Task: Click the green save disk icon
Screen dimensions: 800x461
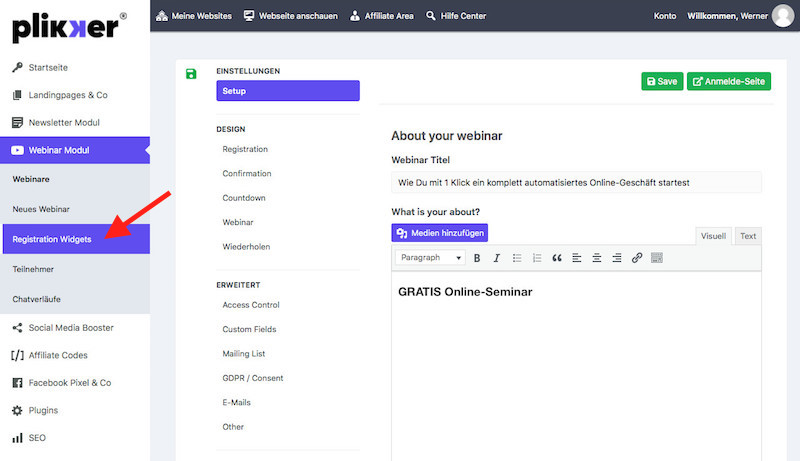Action: point(191,73)
